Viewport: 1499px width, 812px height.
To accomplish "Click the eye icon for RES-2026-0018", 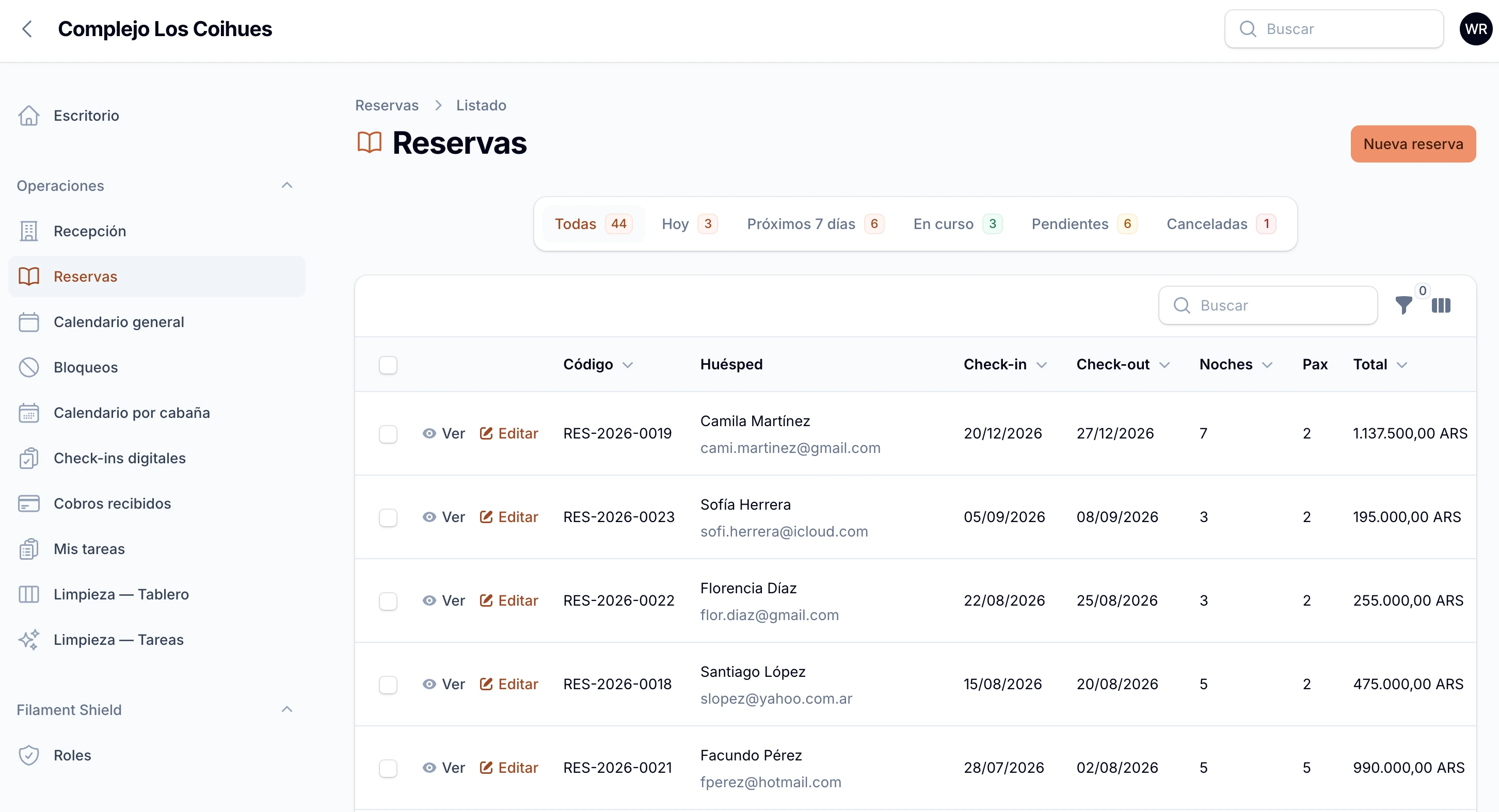I will pos(429,684).
